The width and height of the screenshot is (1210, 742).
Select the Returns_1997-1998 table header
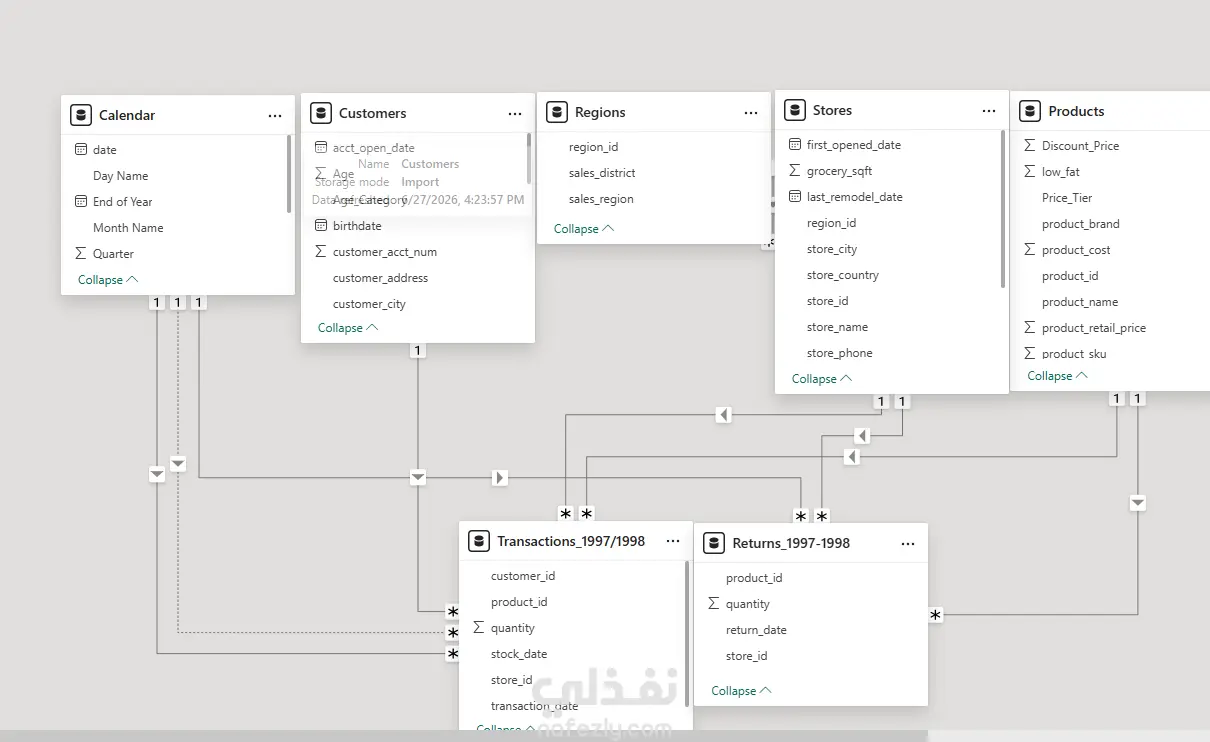[811, 543]
